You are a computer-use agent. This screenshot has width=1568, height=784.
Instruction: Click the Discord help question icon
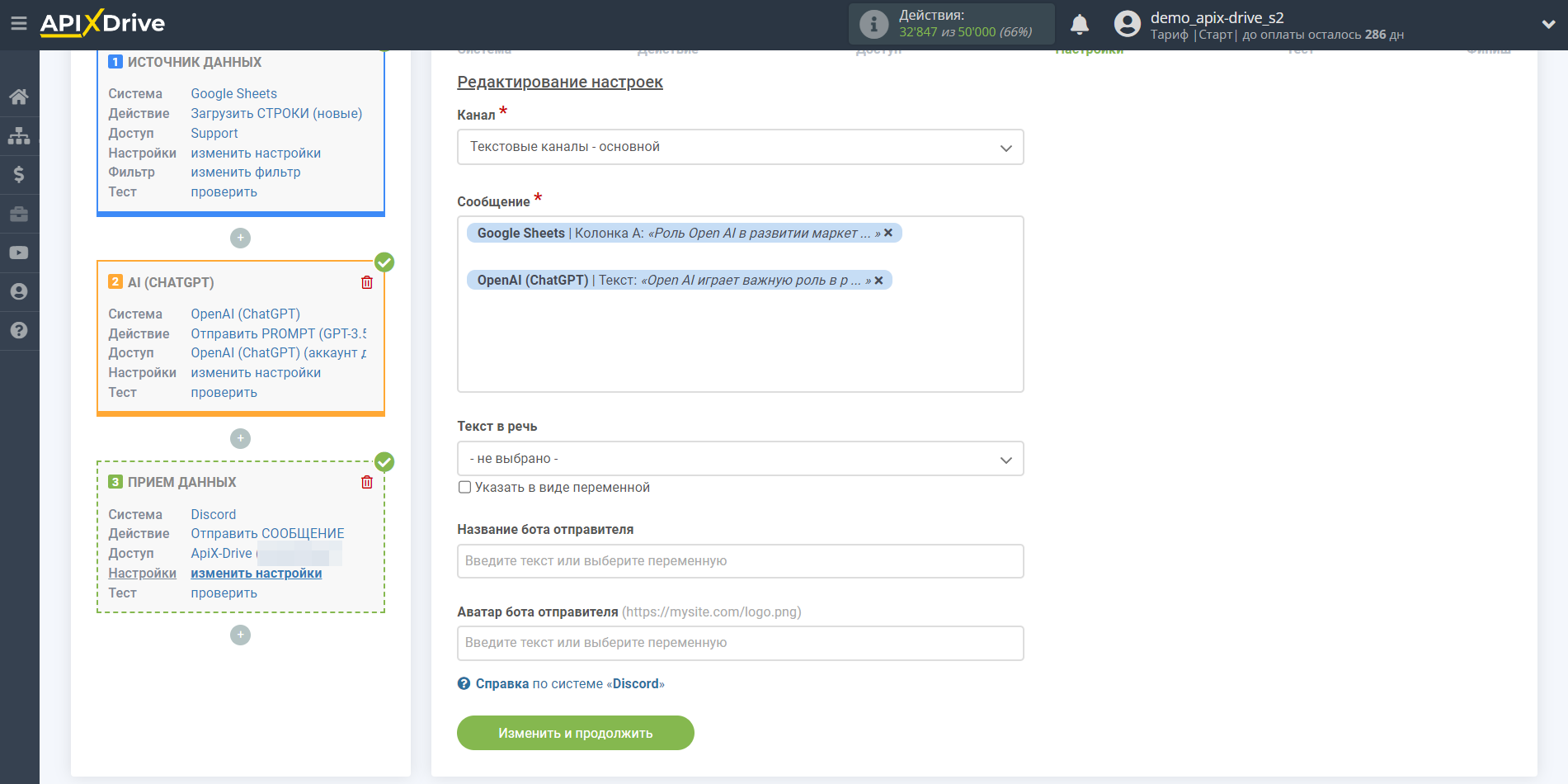coord(464,683)
